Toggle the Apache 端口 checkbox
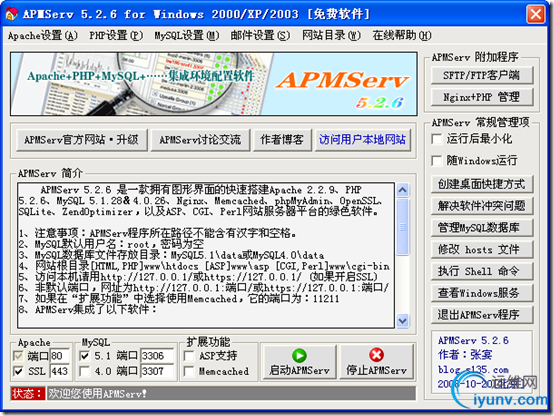 tap(18, 356)
